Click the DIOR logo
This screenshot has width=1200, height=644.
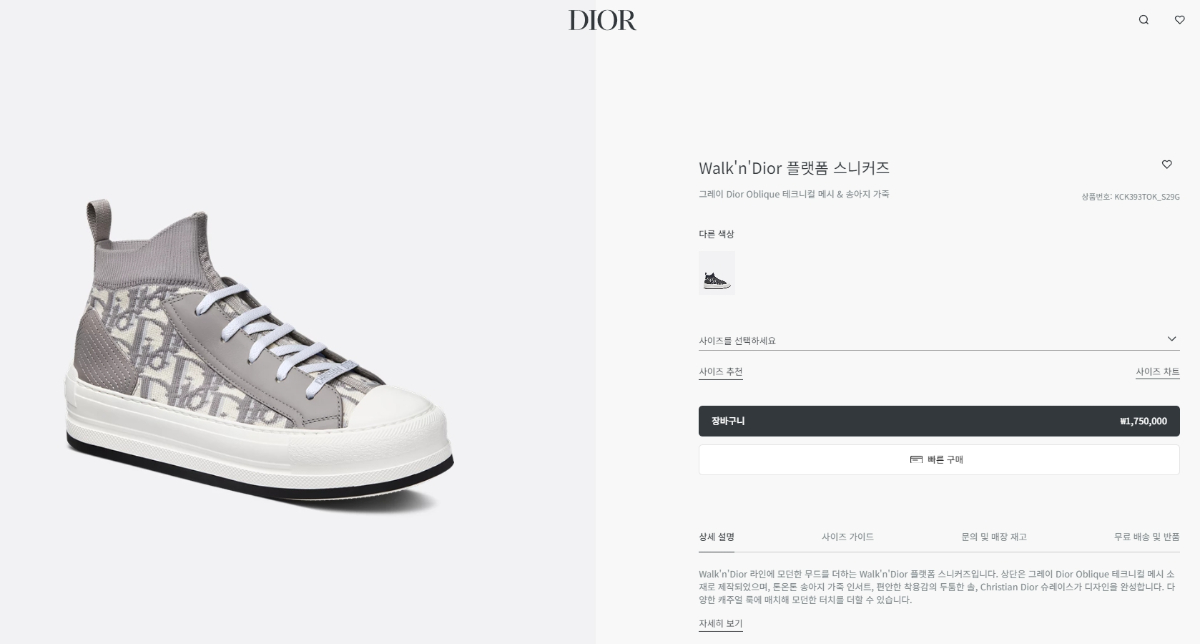pyautogui.click(x=602, y=20)
